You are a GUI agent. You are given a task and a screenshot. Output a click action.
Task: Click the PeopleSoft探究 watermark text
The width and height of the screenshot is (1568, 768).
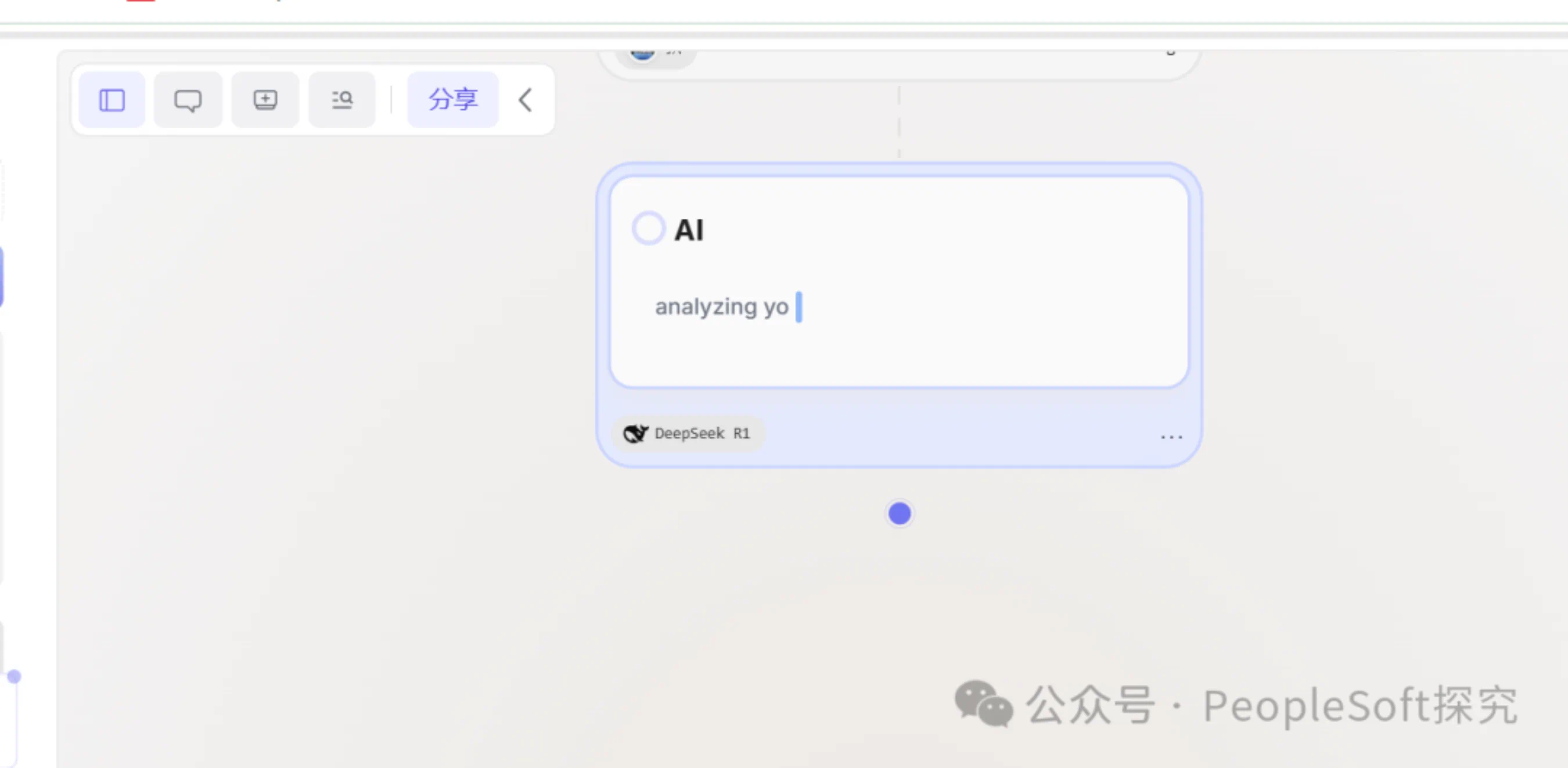pyautogui.click(x=1360, y=705)
